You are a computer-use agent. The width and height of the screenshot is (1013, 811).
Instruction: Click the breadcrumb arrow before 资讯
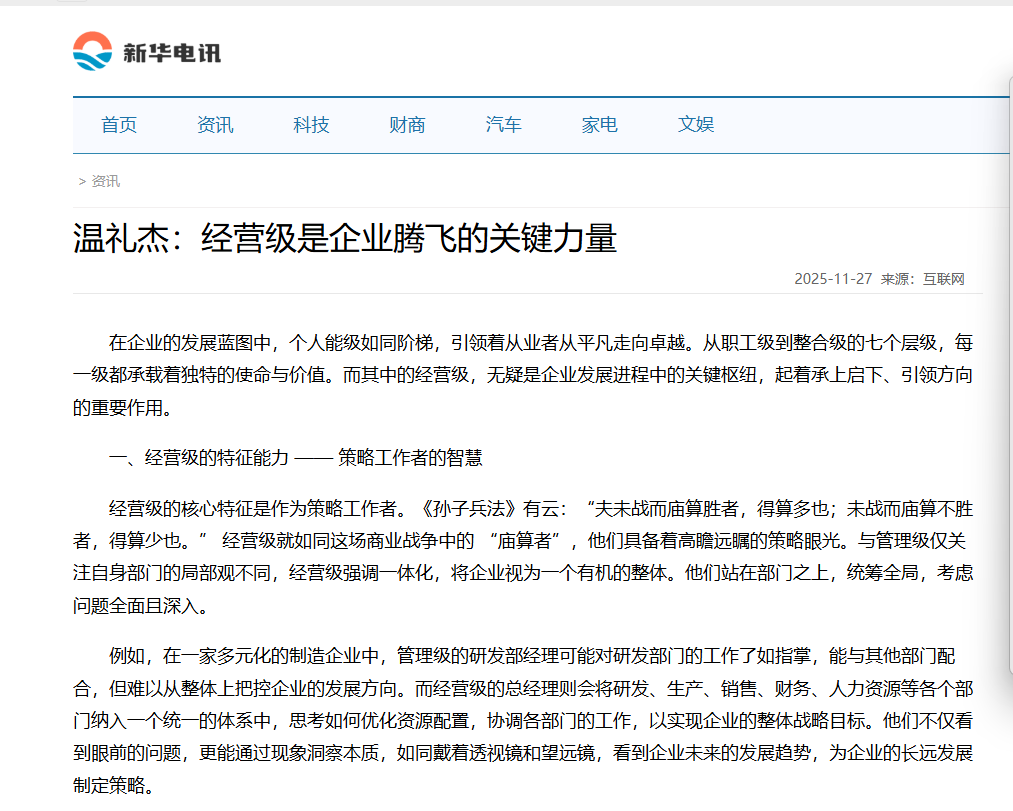(x=81, y=181)
